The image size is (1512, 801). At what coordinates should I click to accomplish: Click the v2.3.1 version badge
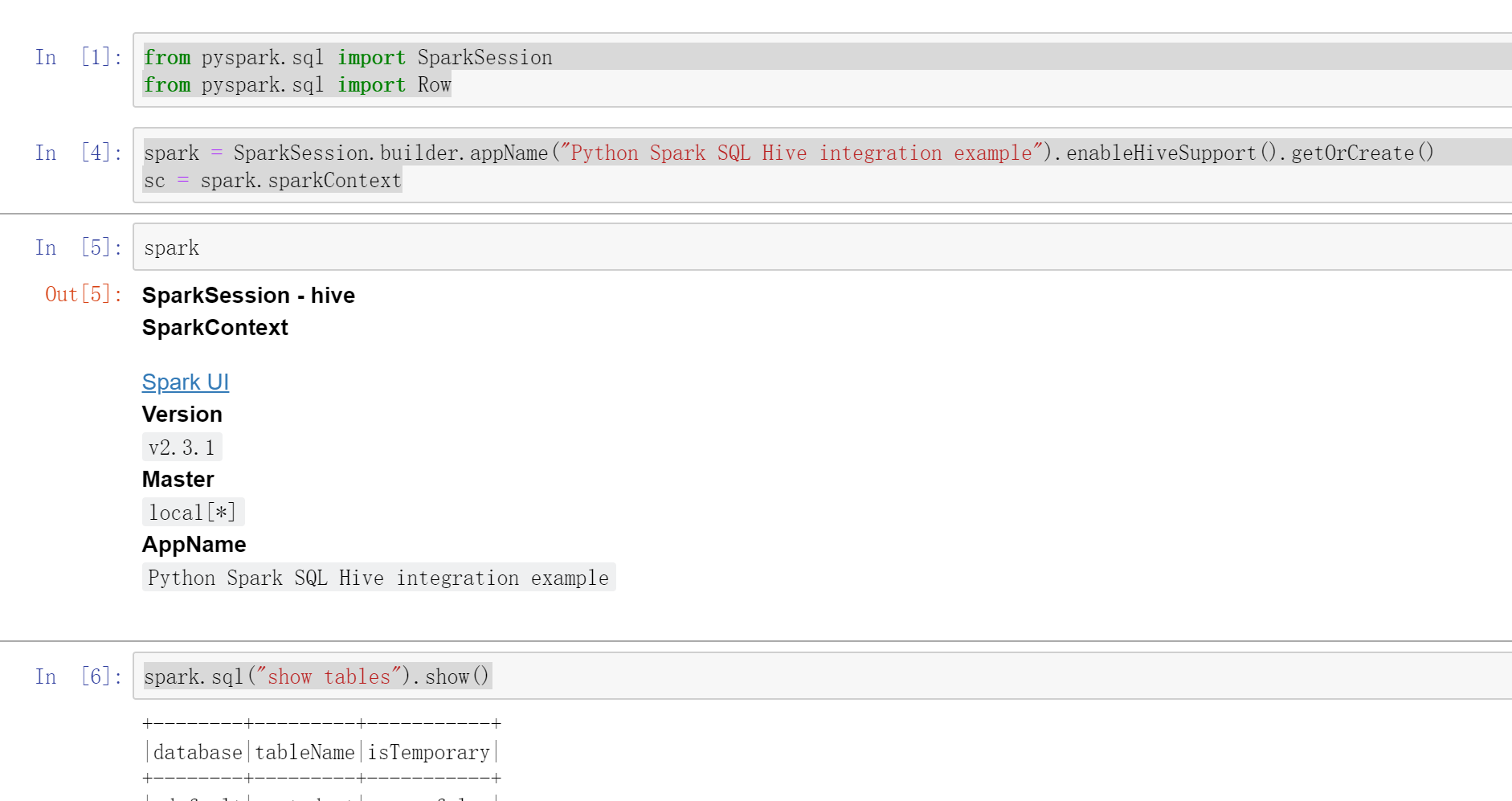(182, 447)
